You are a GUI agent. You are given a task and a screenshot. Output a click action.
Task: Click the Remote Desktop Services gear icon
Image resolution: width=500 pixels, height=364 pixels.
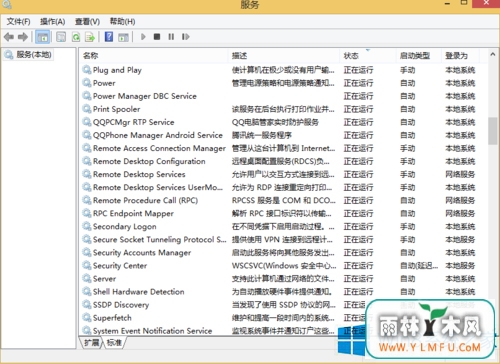pyautogui.click(x=87, y=174)
